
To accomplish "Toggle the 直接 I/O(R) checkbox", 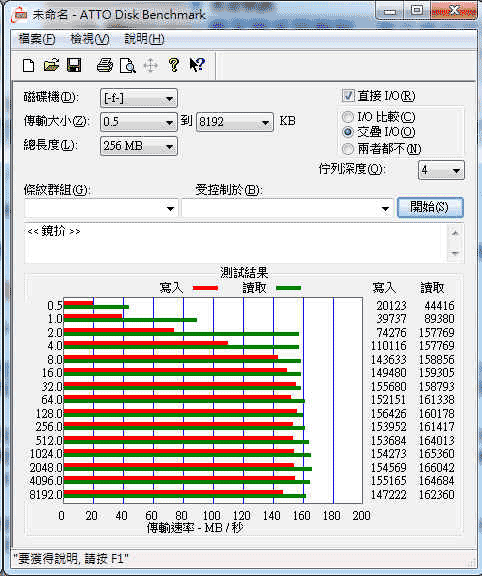I will [348, 96].
